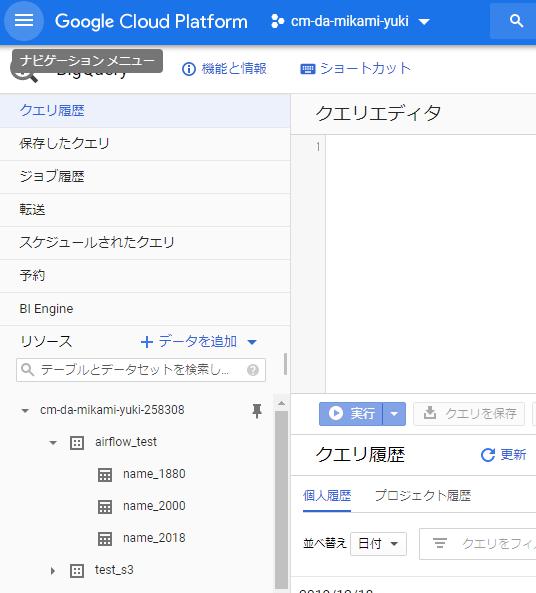Image resolution: width=536 pixels, height=593 pixels.
Task: Collapse the cm-da-mikami-yuki-258308 project node
Action: (25, 410)
